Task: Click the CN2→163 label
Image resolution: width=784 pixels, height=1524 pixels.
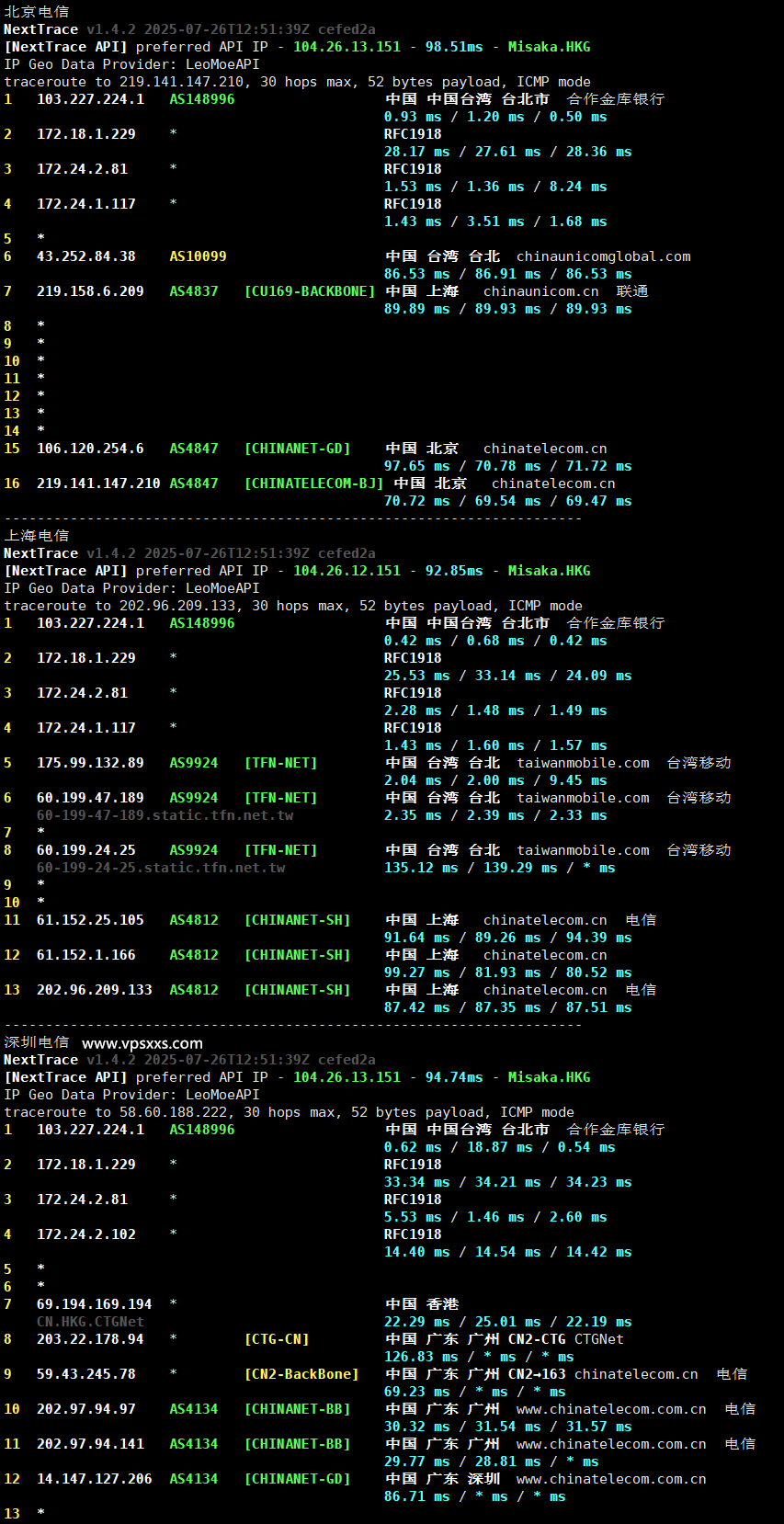Action: pyautogui.click(x=537, y=1374)
